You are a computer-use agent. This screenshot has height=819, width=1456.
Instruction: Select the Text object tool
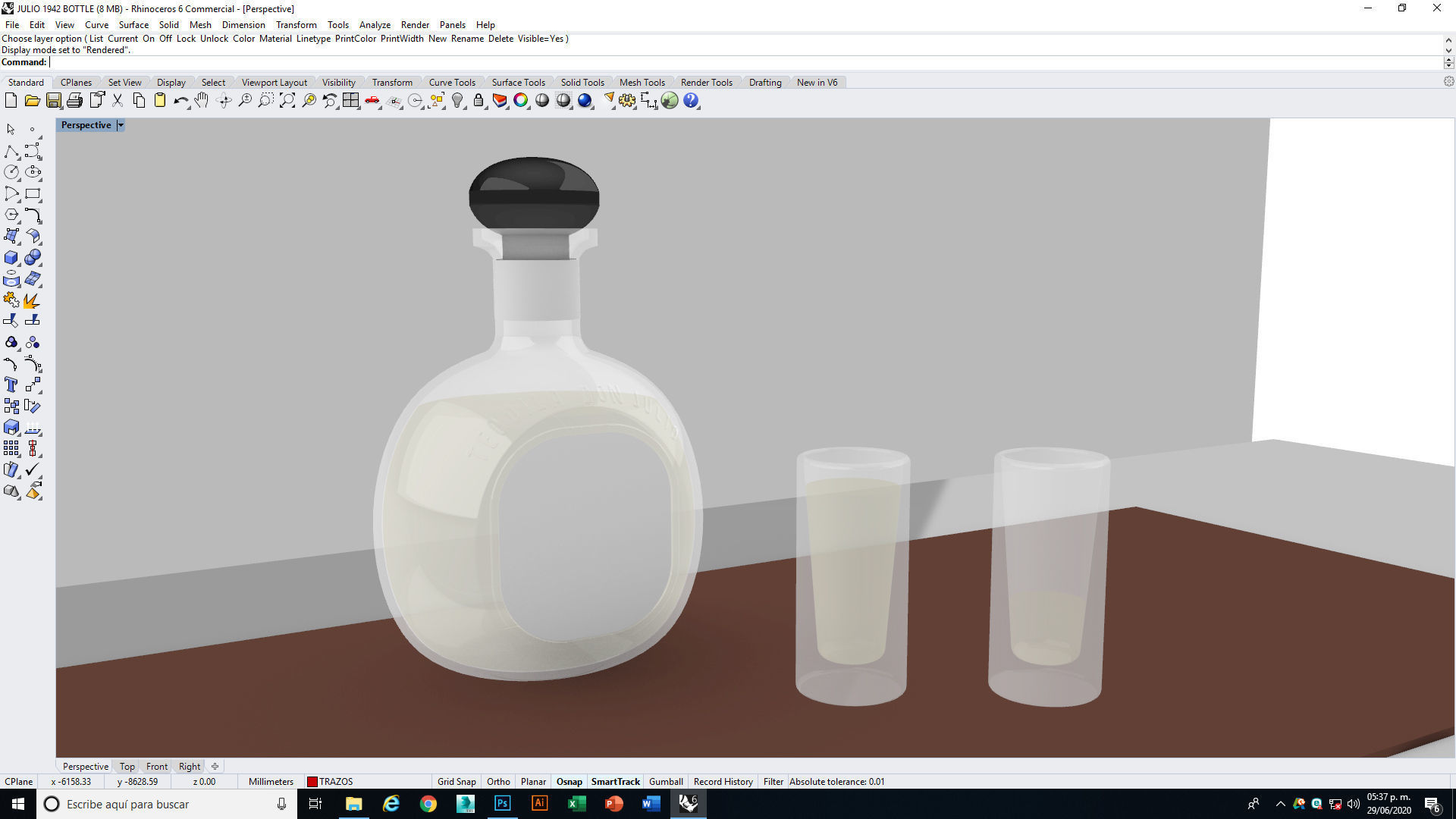(x=11, y=384)
